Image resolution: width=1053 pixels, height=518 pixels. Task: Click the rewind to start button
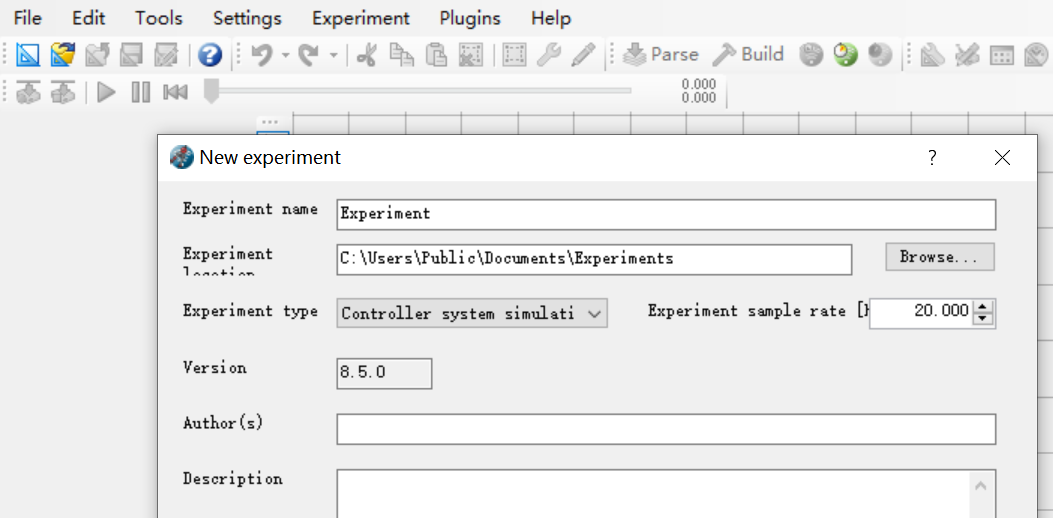175,91
